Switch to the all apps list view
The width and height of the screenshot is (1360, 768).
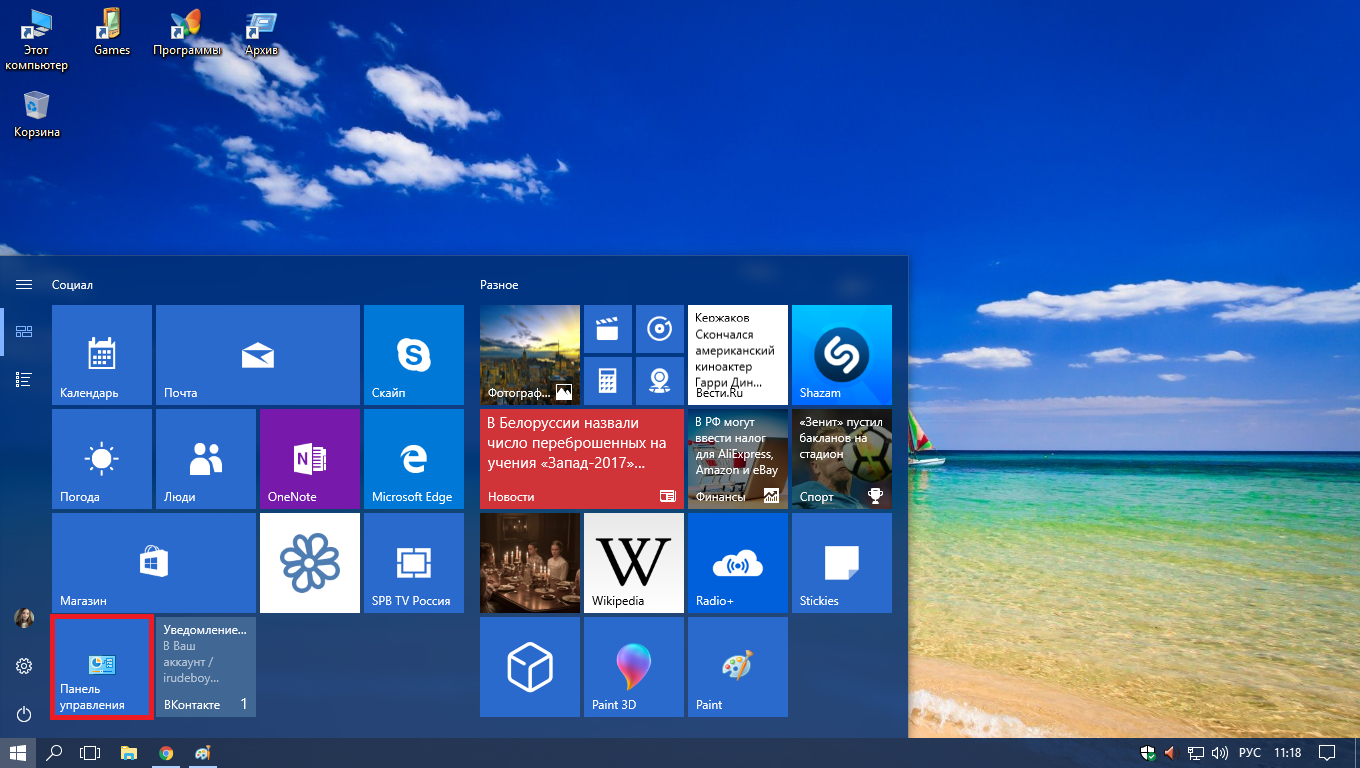(24, 379)
